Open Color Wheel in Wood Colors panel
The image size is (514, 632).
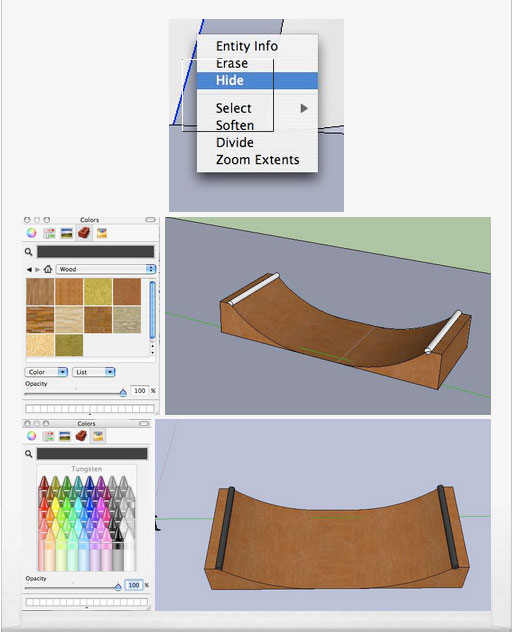(x=31, y=233)
